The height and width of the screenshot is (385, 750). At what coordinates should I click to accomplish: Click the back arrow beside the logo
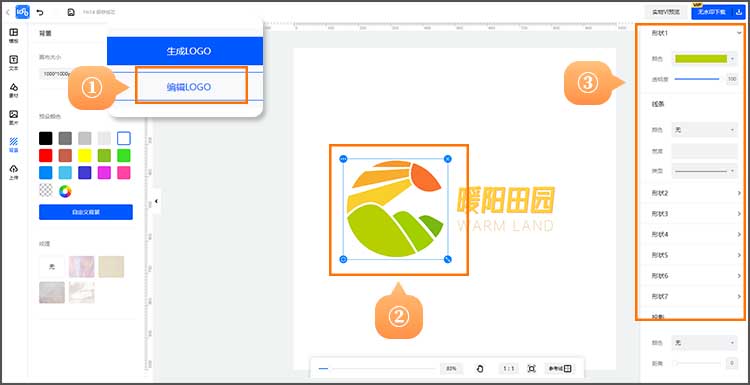click(7, 12)
